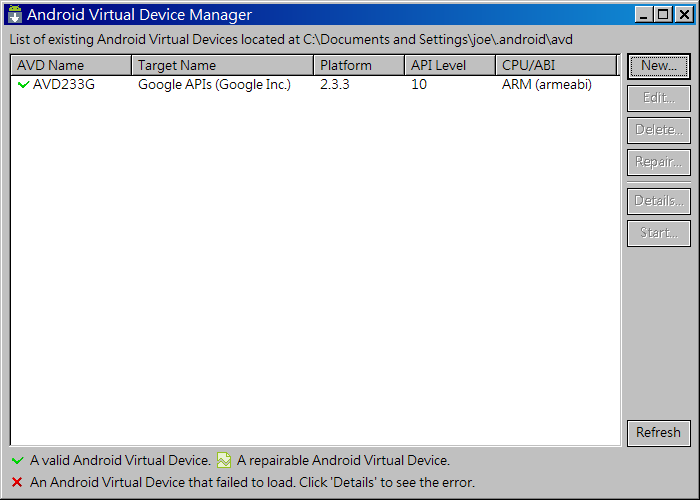The width and height of the screenshot is (700, 500).
Task: Click the red X failed-to-load legend icon
Action: tap(16, 483)
